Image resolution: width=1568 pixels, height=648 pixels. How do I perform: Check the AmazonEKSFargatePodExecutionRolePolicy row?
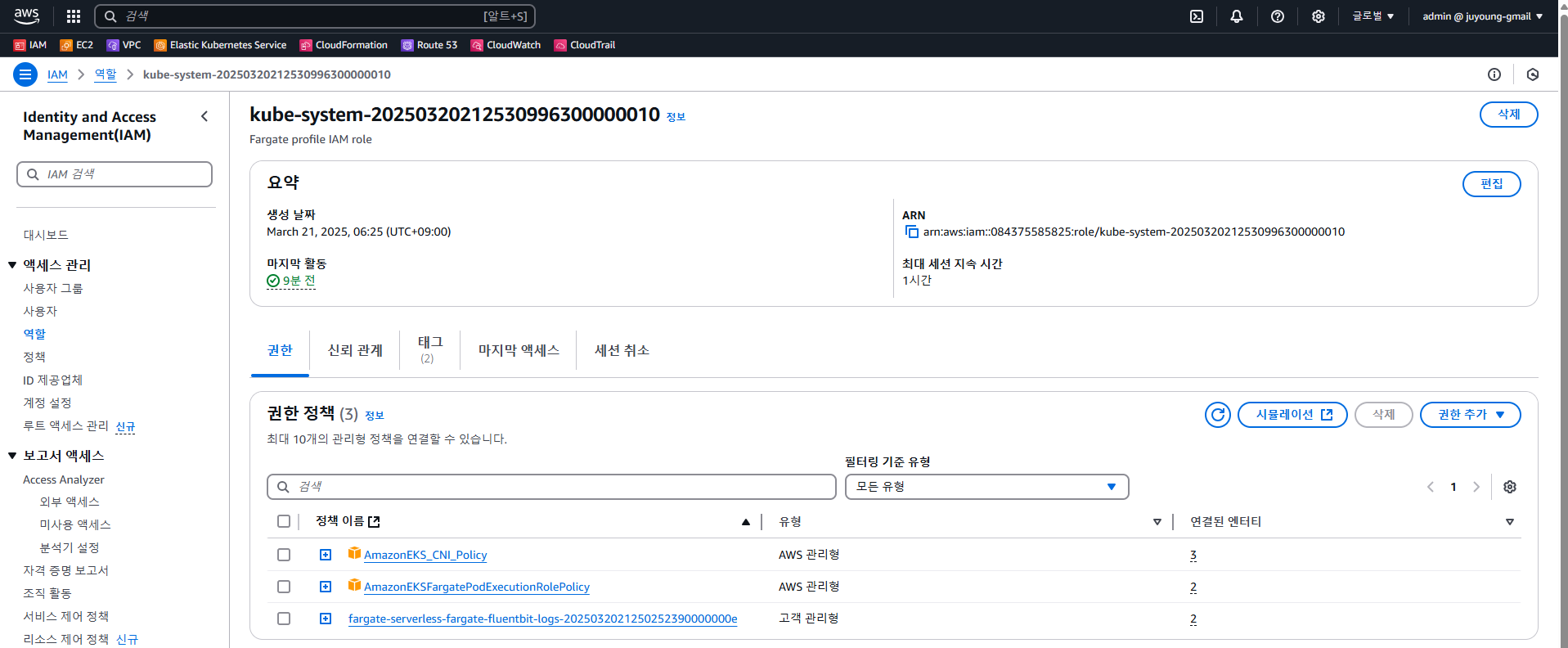pyautogui.click(x=284, y=587)
